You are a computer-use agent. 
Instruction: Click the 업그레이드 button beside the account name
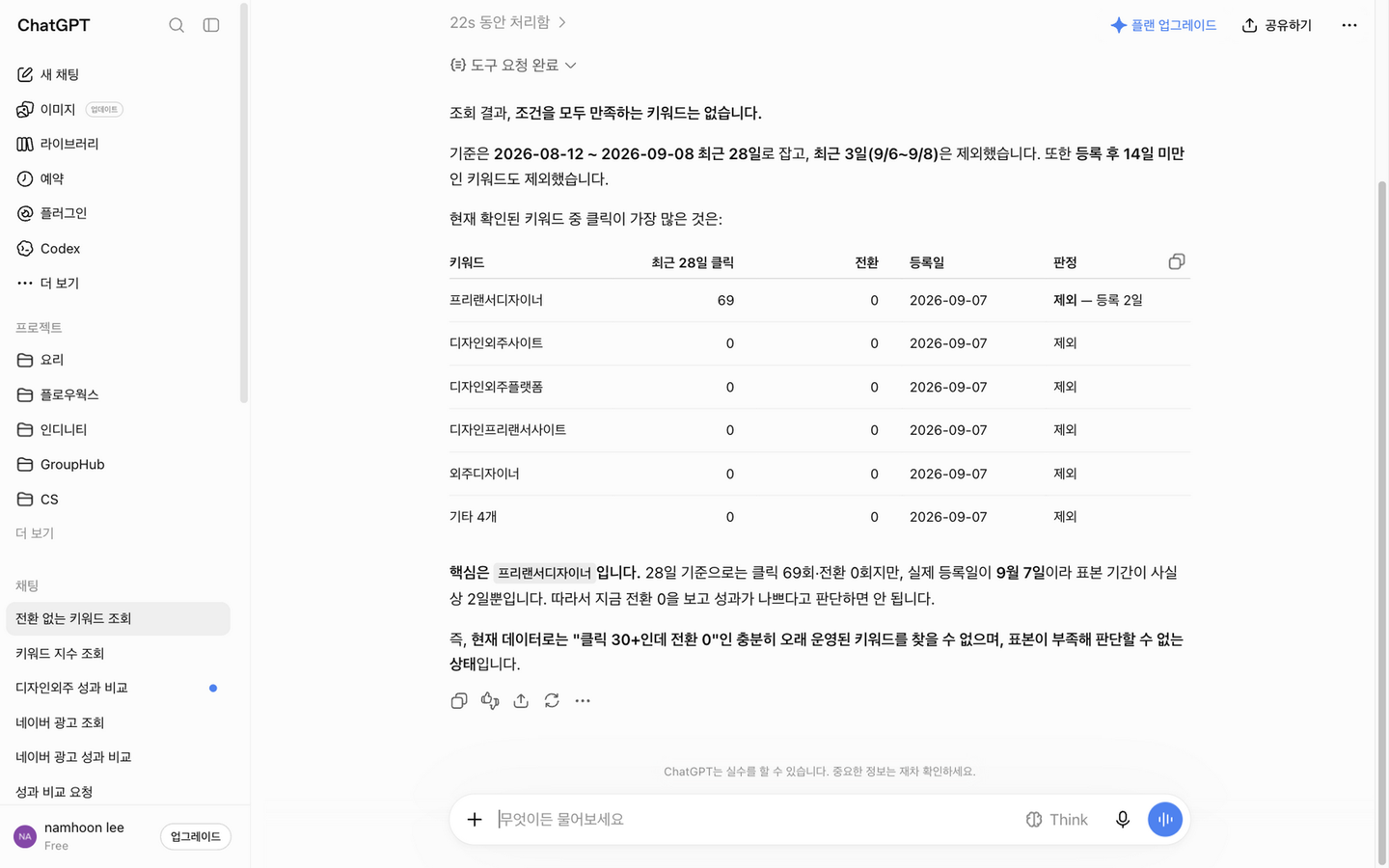click(196, 836)
